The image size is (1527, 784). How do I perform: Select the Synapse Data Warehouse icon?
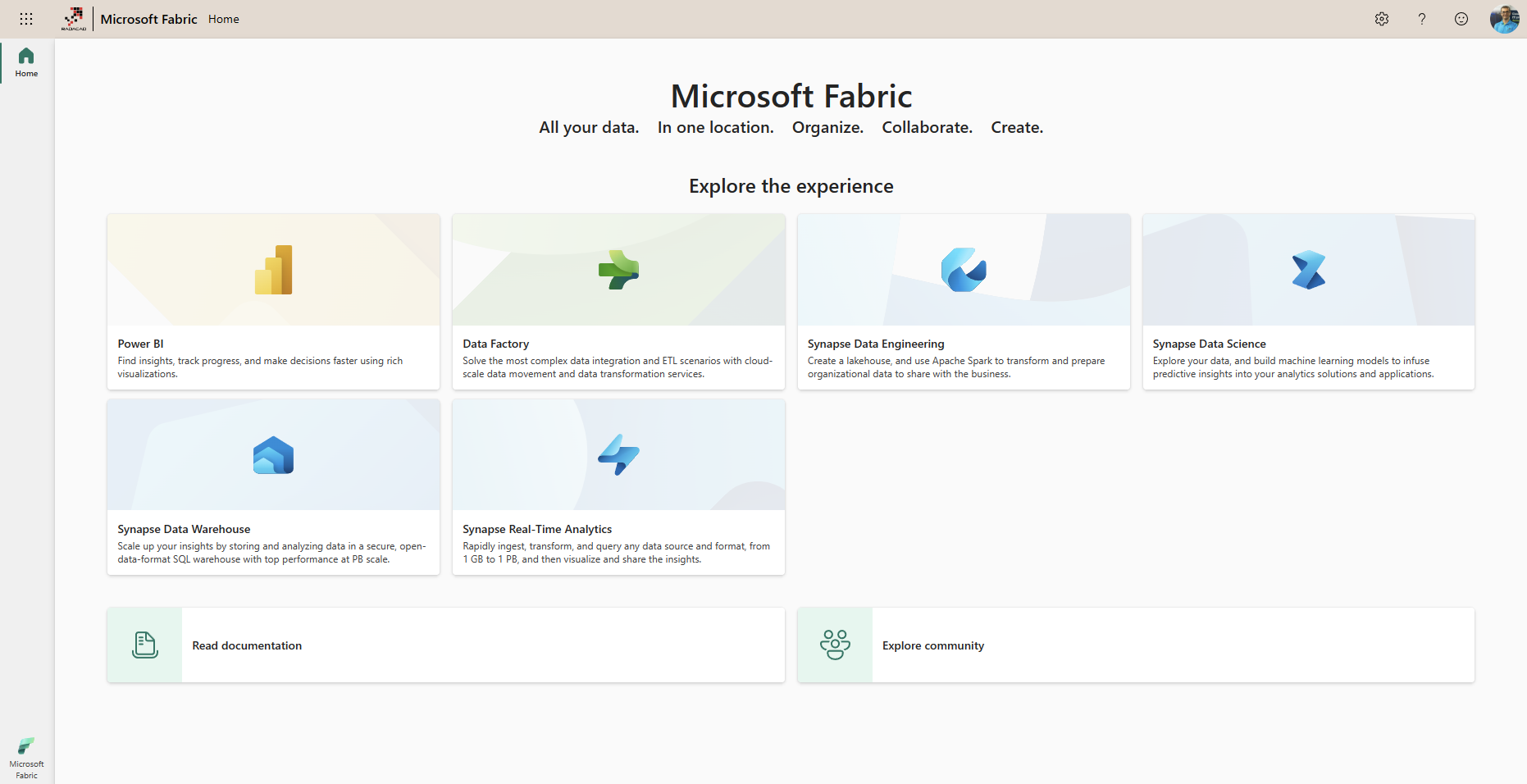point(273,454)
